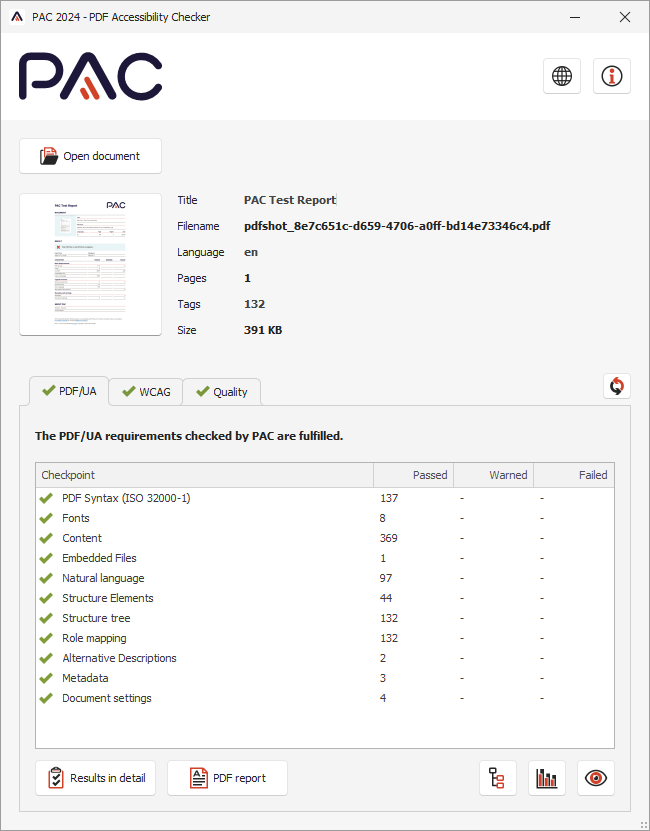Click the passed count 137 for PDF Syntax
This screenshot has width=650, height=831.
[x=389, y=498]
